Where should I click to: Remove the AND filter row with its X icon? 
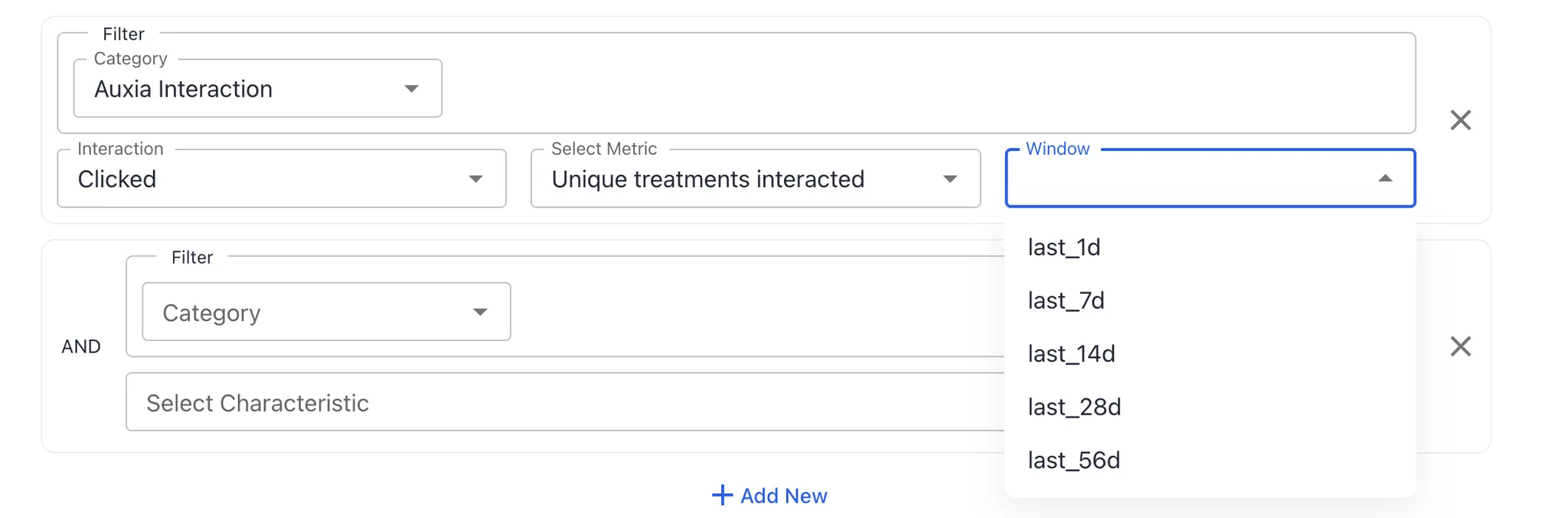1460,346
